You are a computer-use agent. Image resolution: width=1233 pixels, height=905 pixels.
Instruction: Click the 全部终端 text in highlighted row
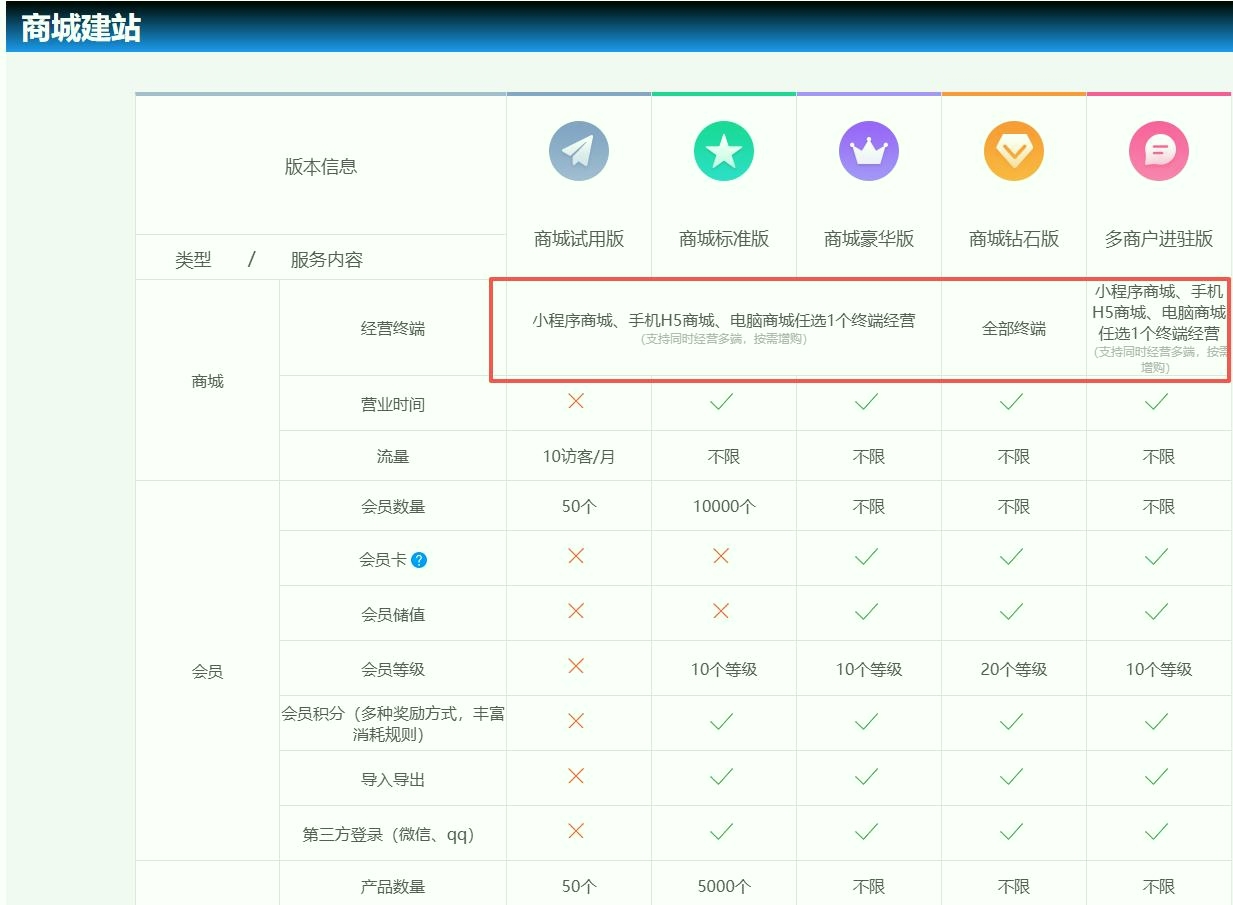click(1013, 328)
